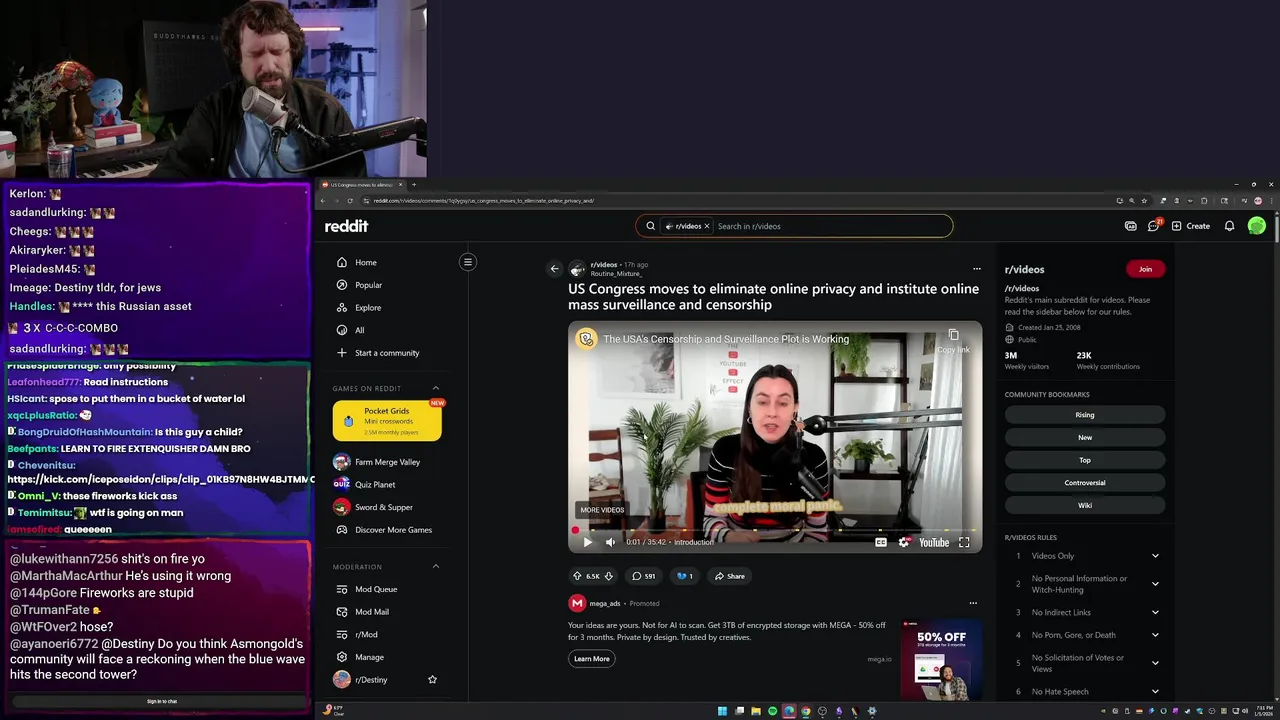
Task: Open the MEGA ad overflow menu
Action: [973, 603]
